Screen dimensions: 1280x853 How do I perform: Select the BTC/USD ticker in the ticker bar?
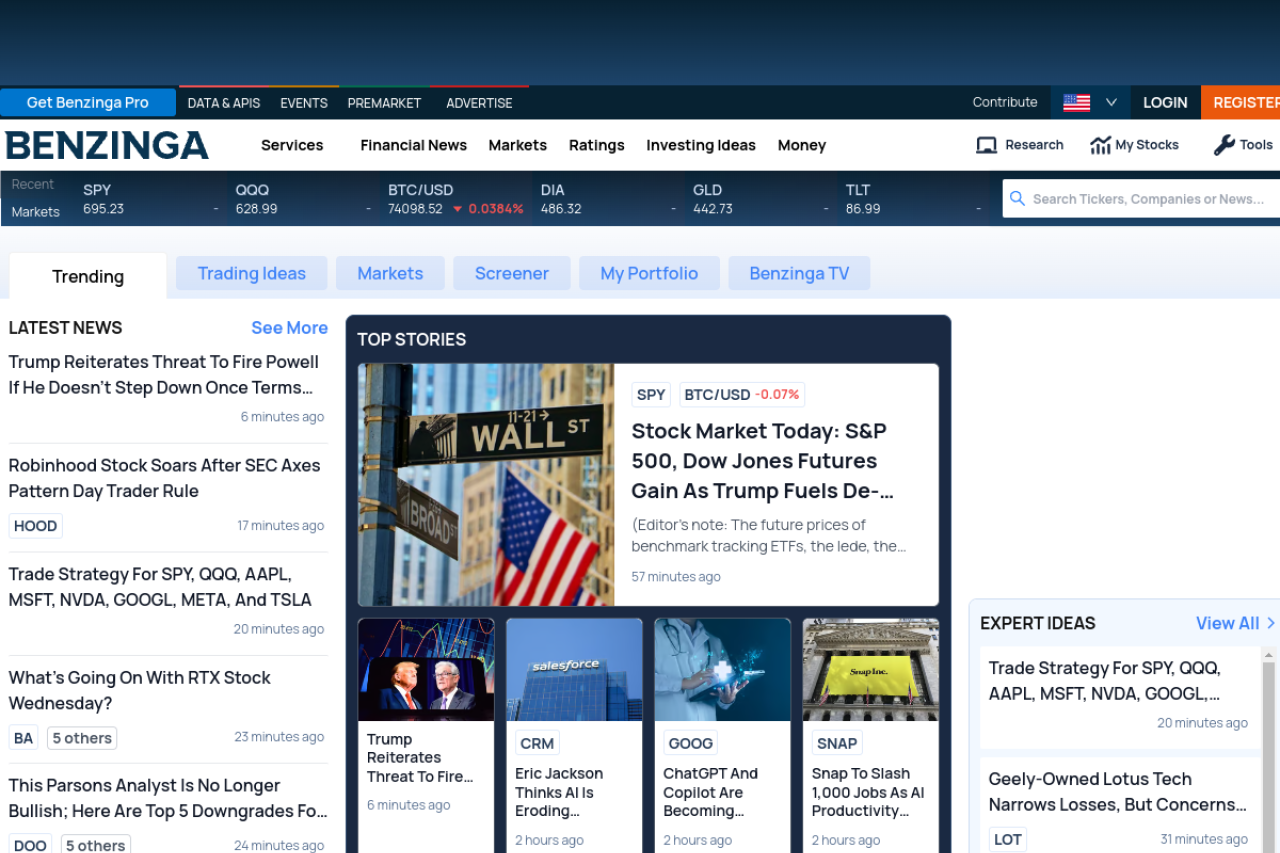point(456,199)
